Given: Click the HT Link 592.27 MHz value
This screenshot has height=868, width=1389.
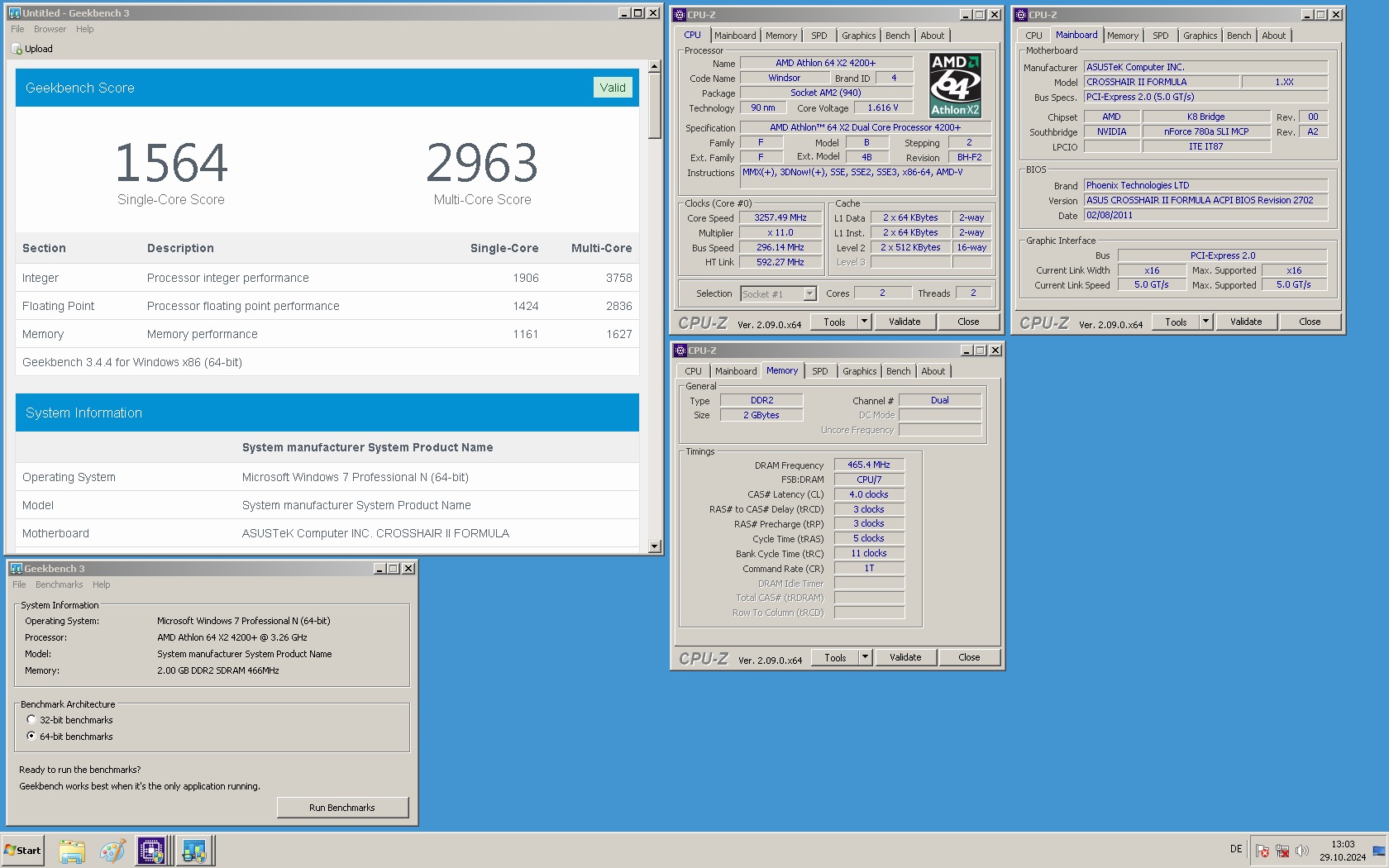Looking at the screenshot, I should pos(780,262).
